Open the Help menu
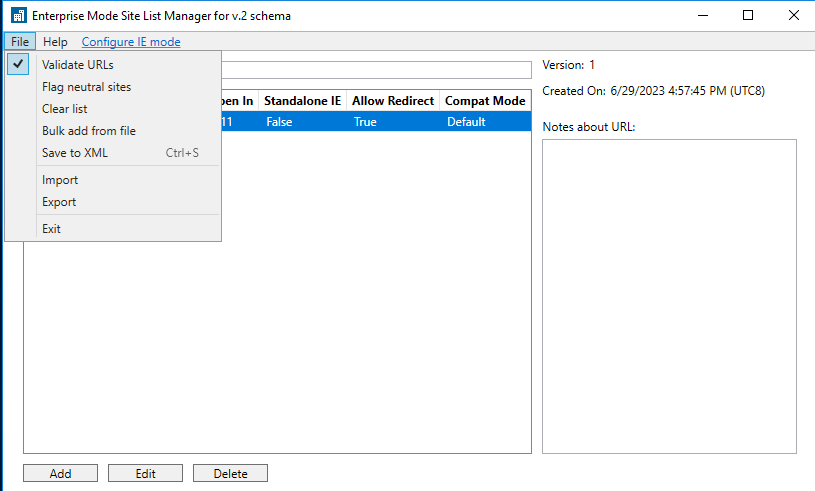Image resolution: width=815 pixels, height=491 pixels. [55, 42]
